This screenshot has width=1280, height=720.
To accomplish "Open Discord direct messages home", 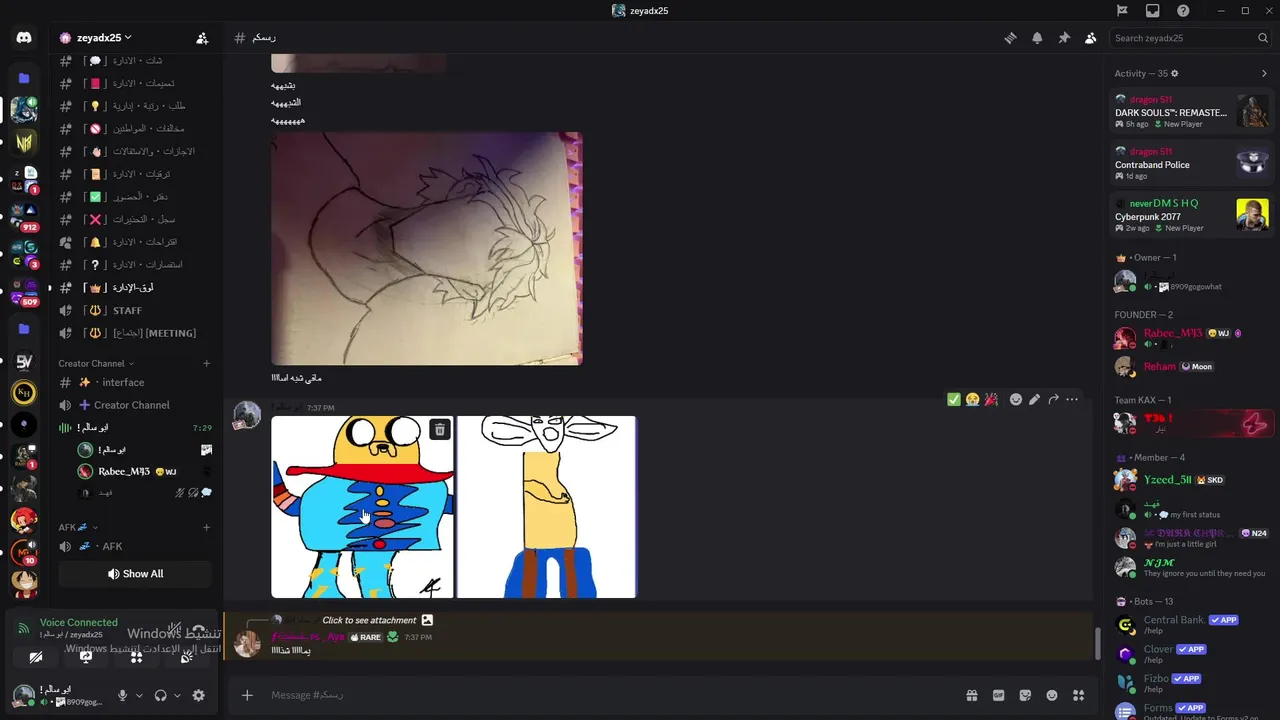I will coord(24,38).
